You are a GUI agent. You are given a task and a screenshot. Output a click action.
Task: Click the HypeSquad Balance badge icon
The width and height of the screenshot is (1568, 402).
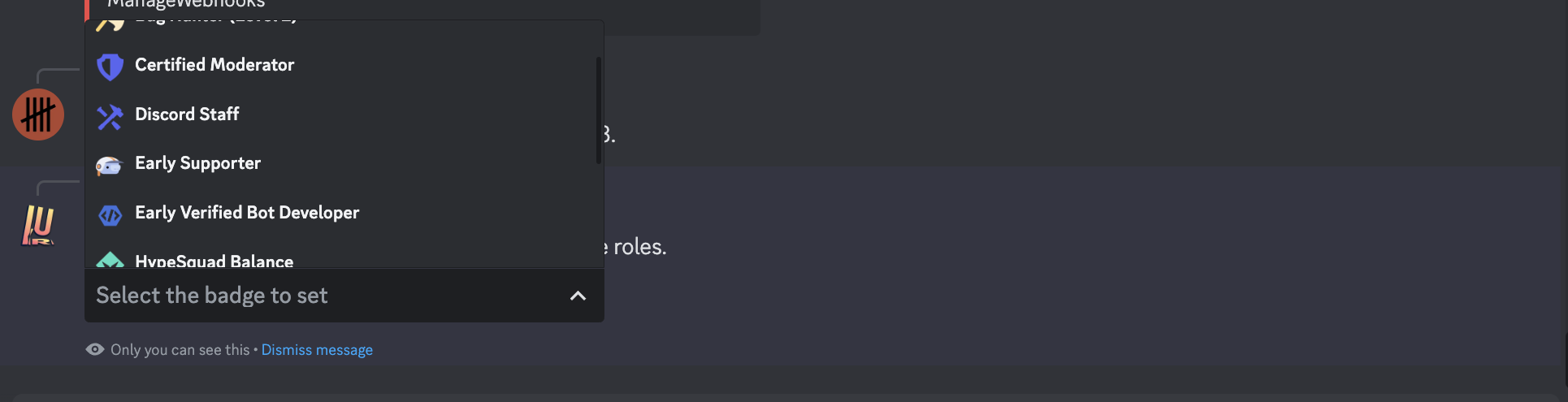pyautogui.click(x=110, y=260)
